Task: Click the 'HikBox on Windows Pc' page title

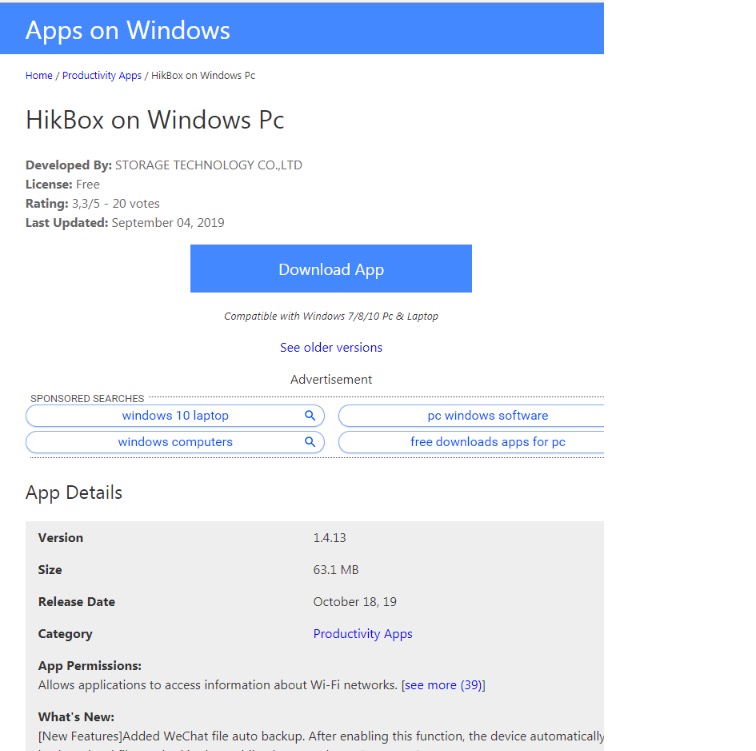Action: tap(155, 120)
